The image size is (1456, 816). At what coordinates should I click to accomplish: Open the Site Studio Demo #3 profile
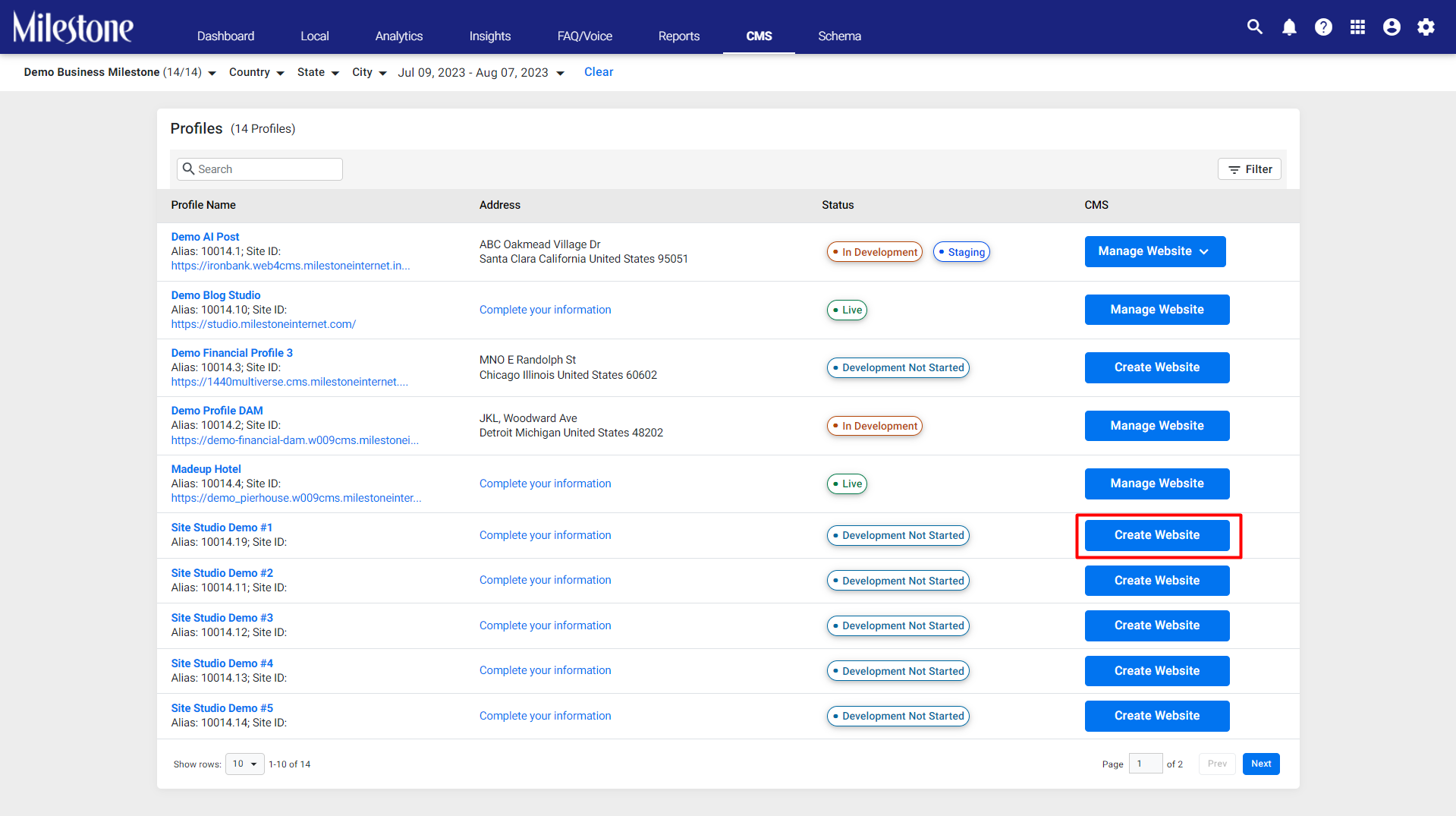pos(222,618)
